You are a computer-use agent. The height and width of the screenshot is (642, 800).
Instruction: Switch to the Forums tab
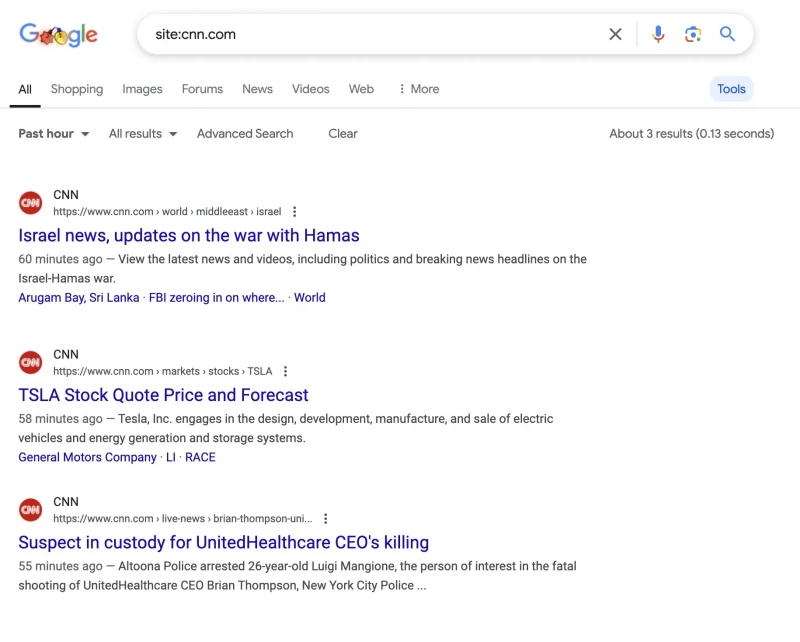pos(202,89)
